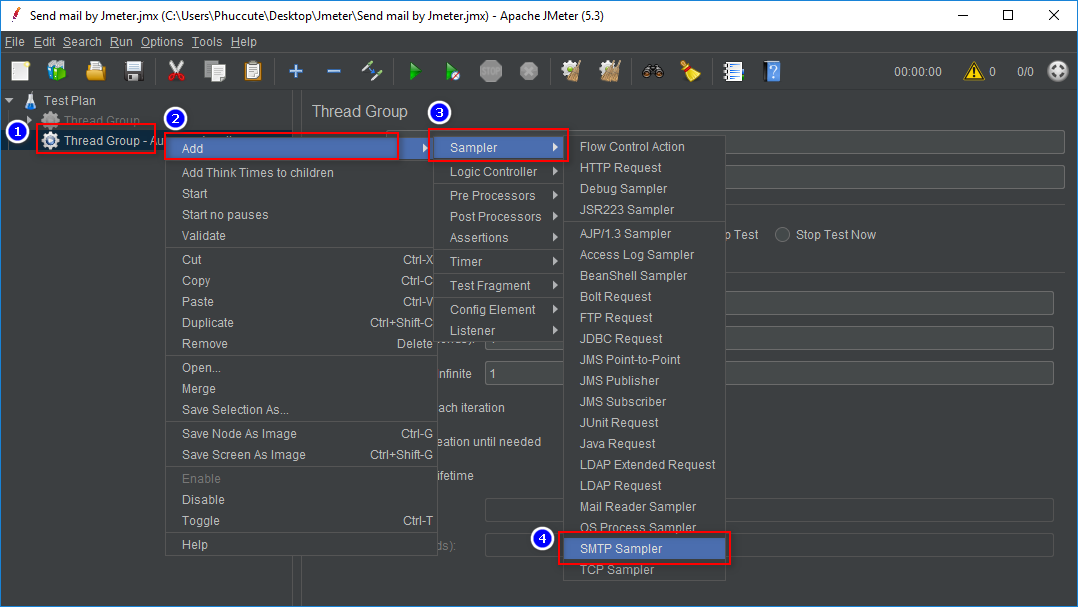Select BeanShell Sampler entry
Image resolution: width=1078 pixels, height=607 pixels.
[x=644, y=276]
